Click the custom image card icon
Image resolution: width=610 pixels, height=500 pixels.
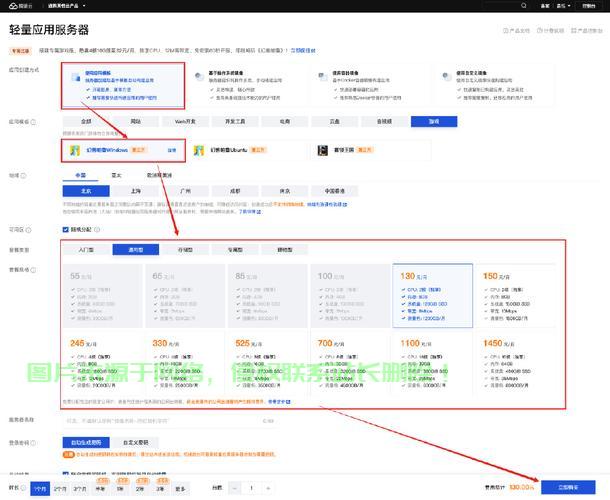447,77
